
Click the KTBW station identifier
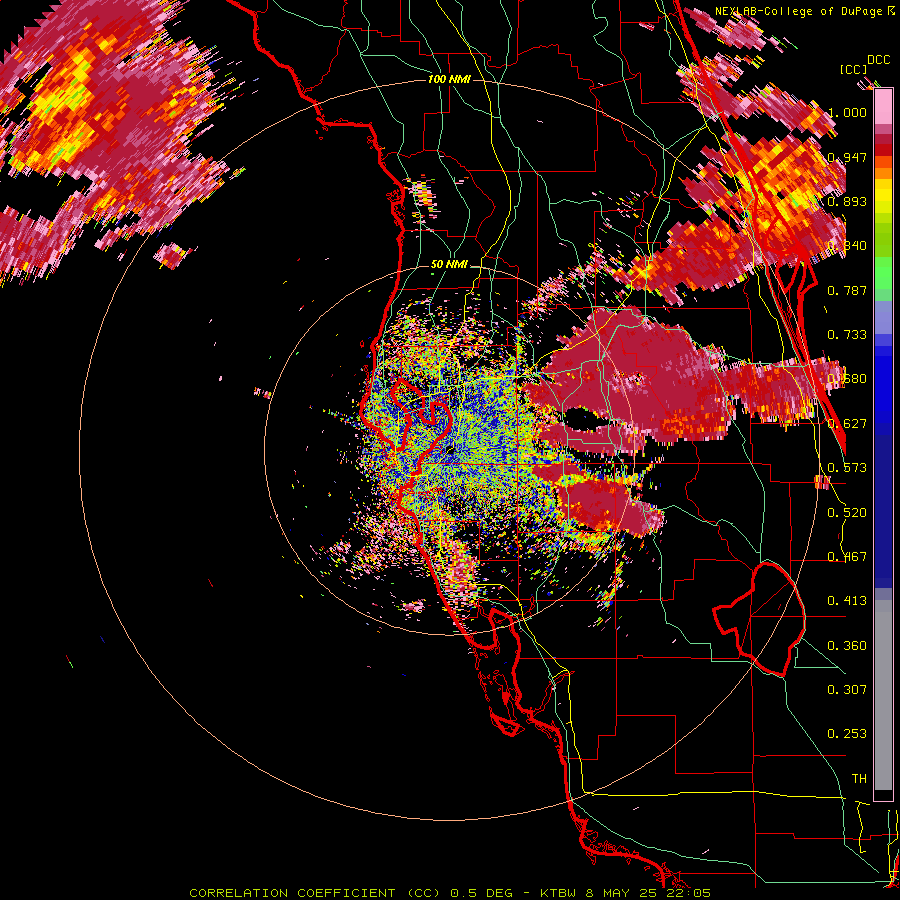pyautogui.click(x=559, y=893)
